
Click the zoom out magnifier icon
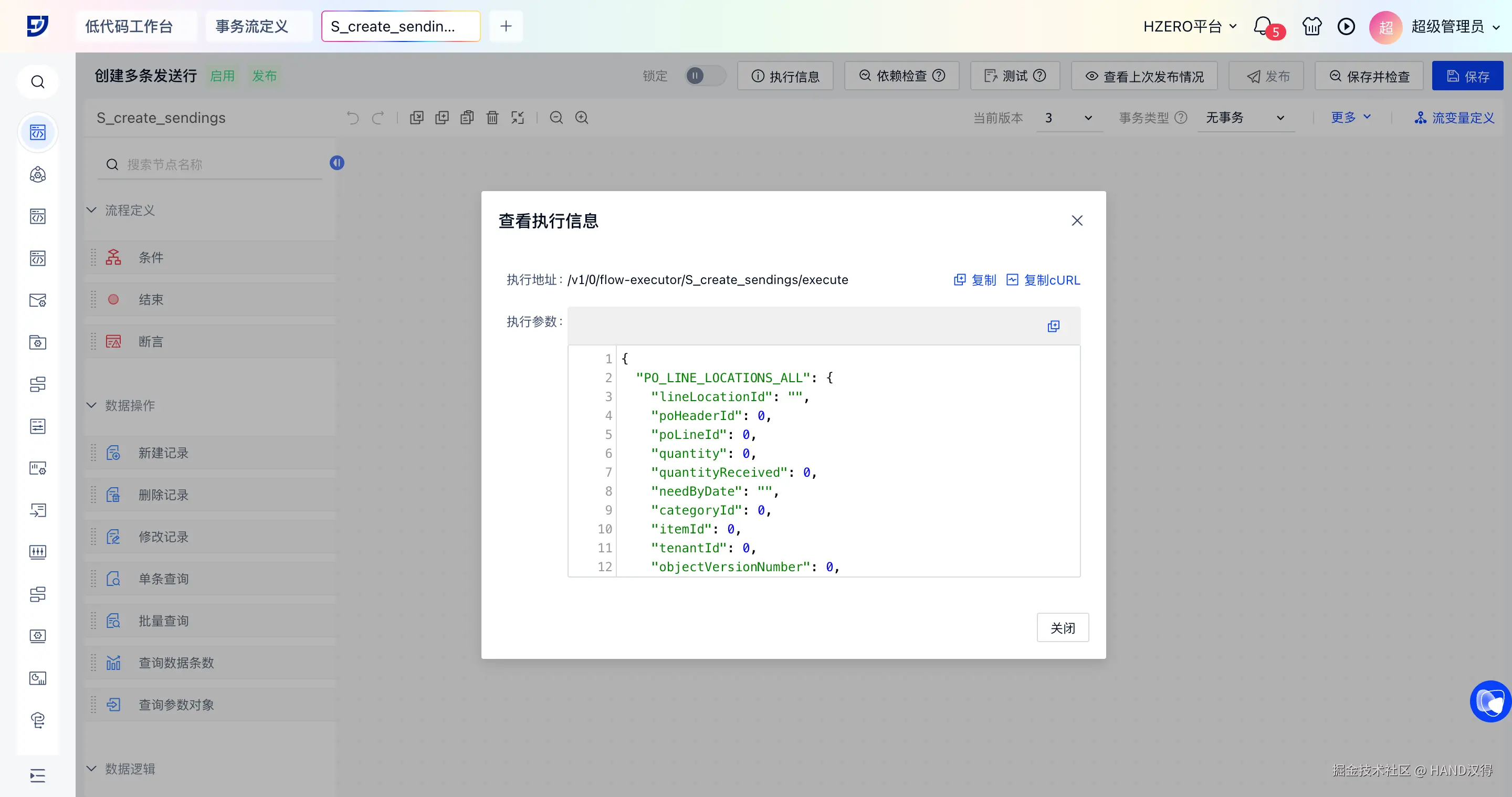pos(556,118)
